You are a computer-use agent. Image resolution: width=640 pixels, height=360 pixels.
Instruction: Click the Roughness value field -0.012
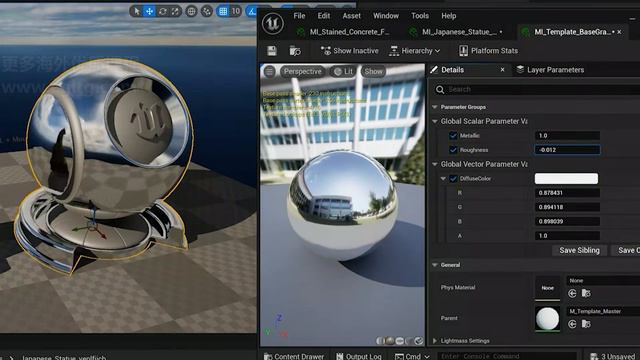[x=567, y=150]
